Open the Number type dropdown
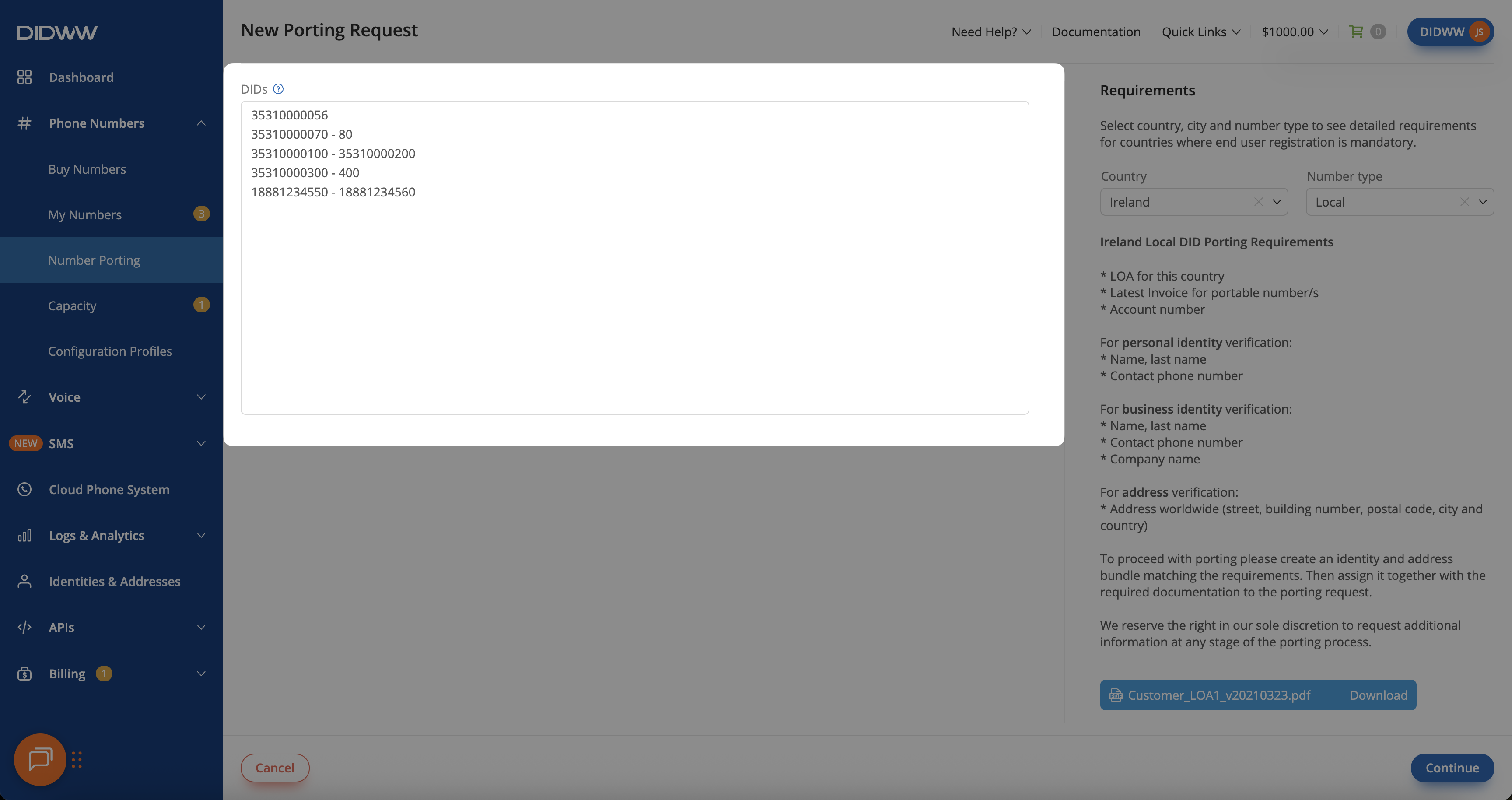1512x800 pixels. (x=1483, y=202)
